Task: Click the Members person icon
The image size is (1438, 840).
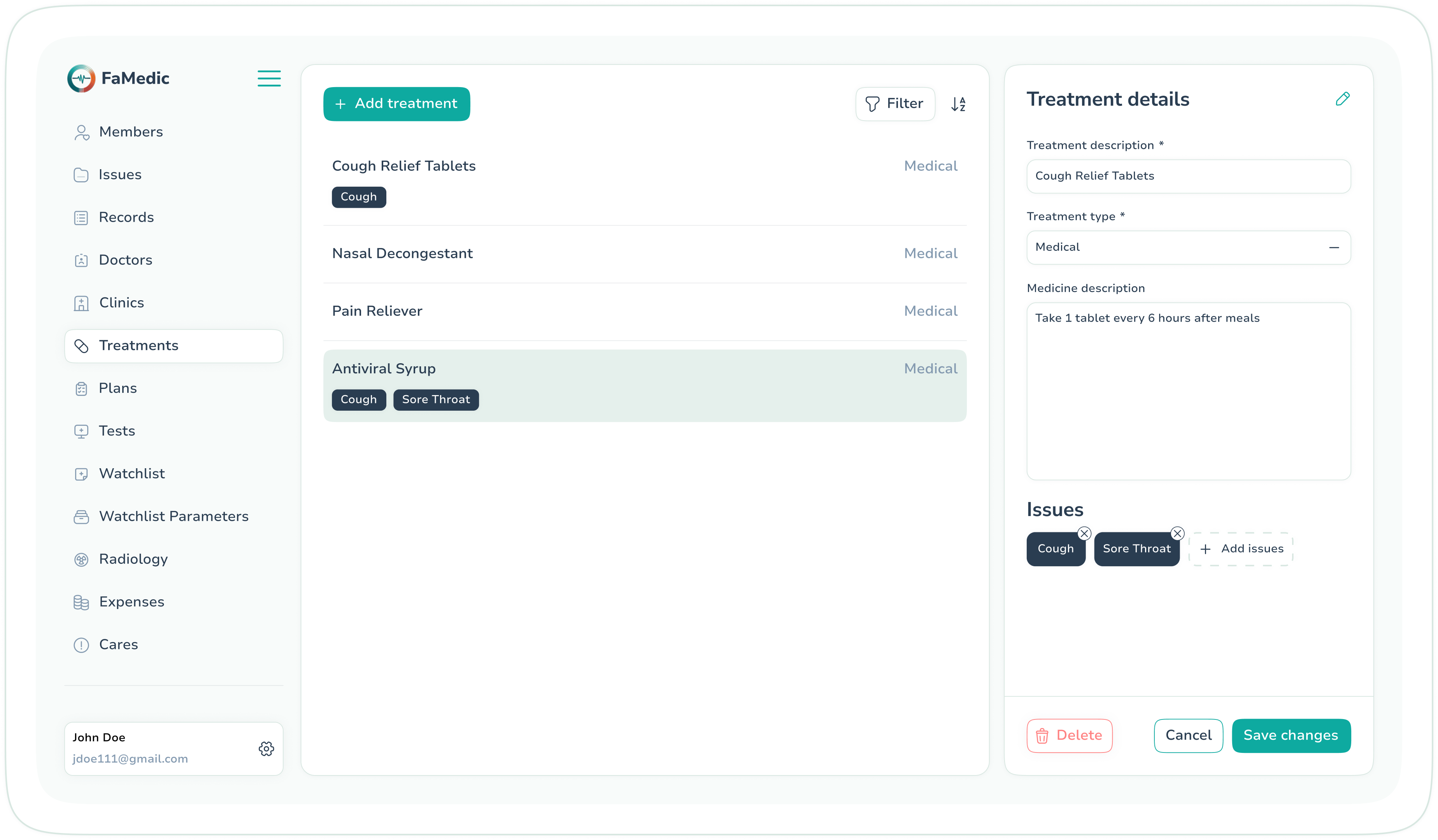Action: click(x=82, y=132)
